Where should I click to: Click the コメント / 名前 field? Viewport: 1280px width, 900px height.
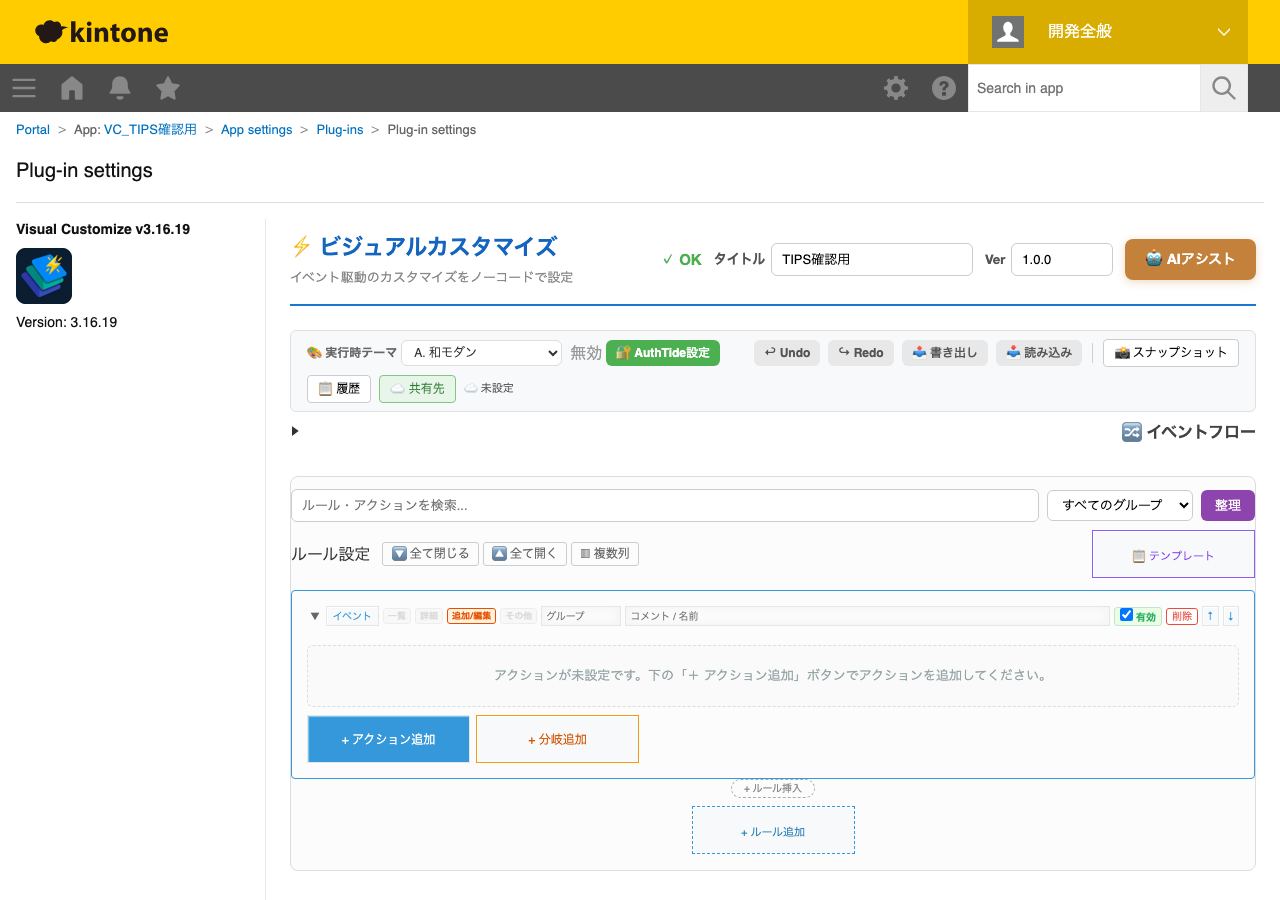[868, 616]
